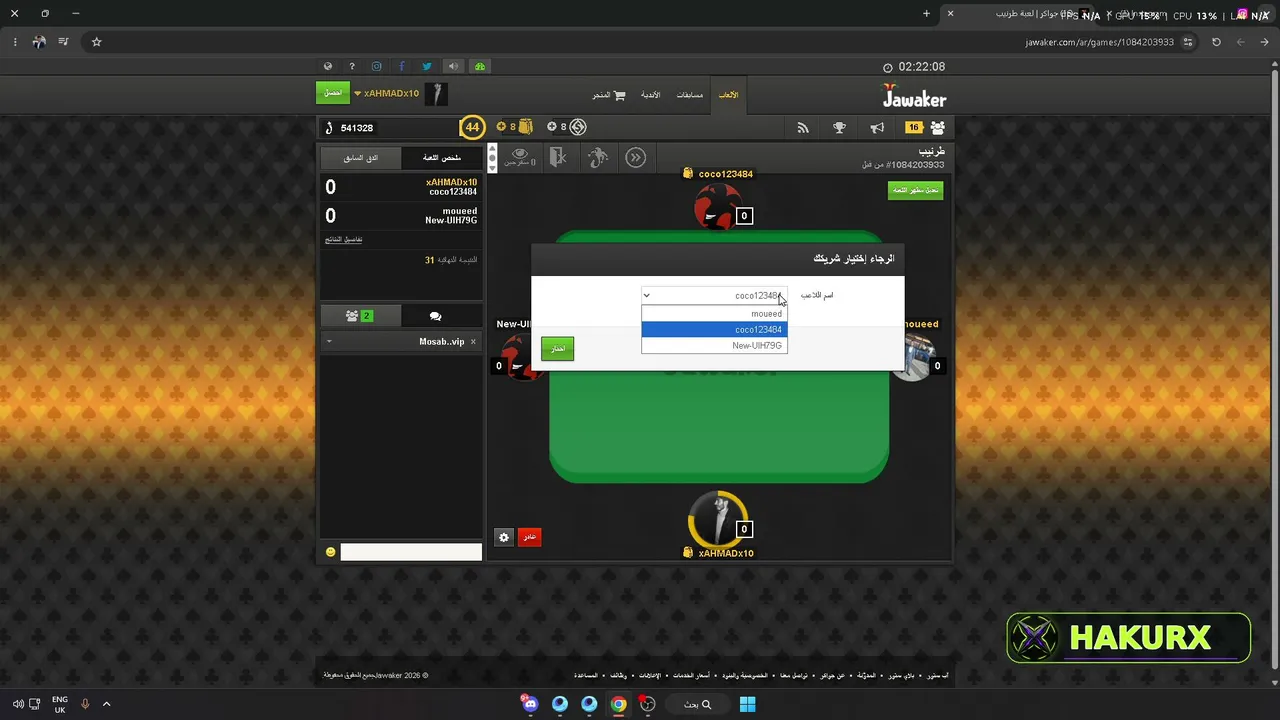Open the المتجر store cart menu

tap(609, 95)
